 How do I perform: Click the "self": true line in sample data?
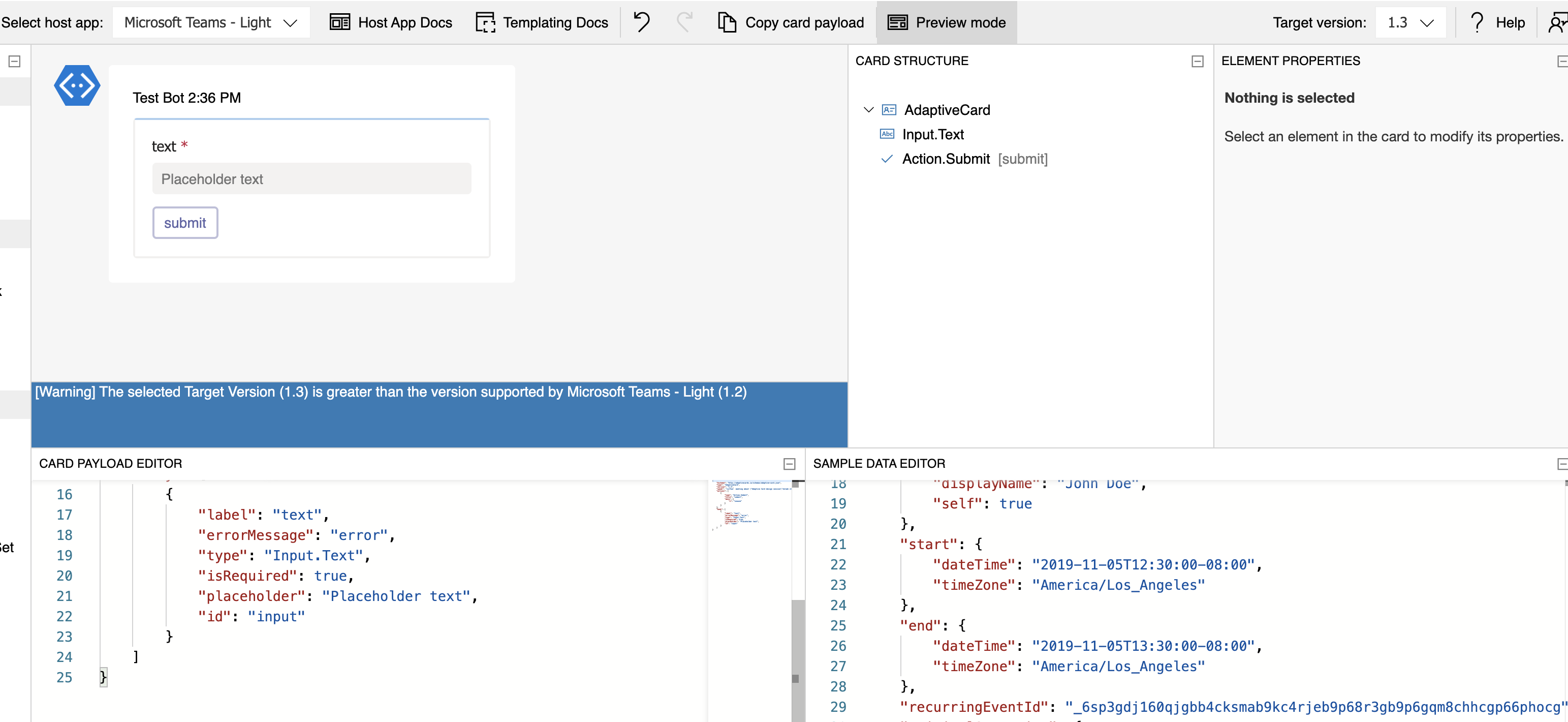983,503
